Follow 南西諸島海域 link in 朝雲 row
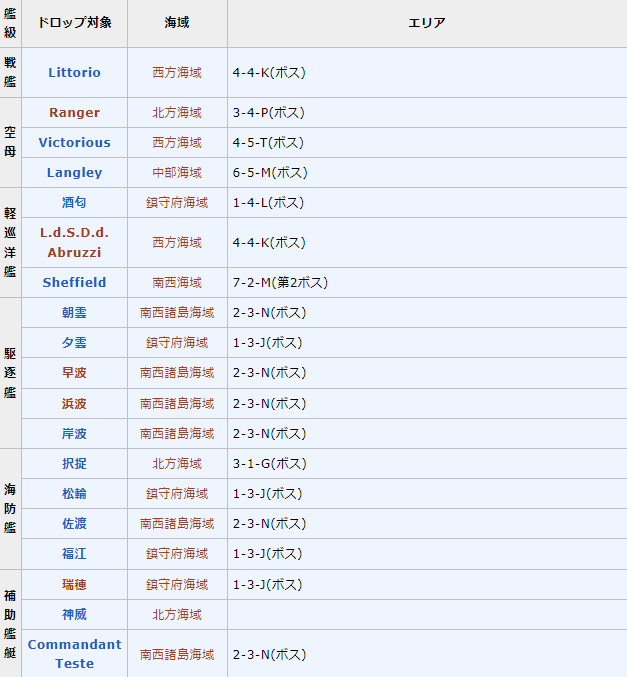 [177, 313]
